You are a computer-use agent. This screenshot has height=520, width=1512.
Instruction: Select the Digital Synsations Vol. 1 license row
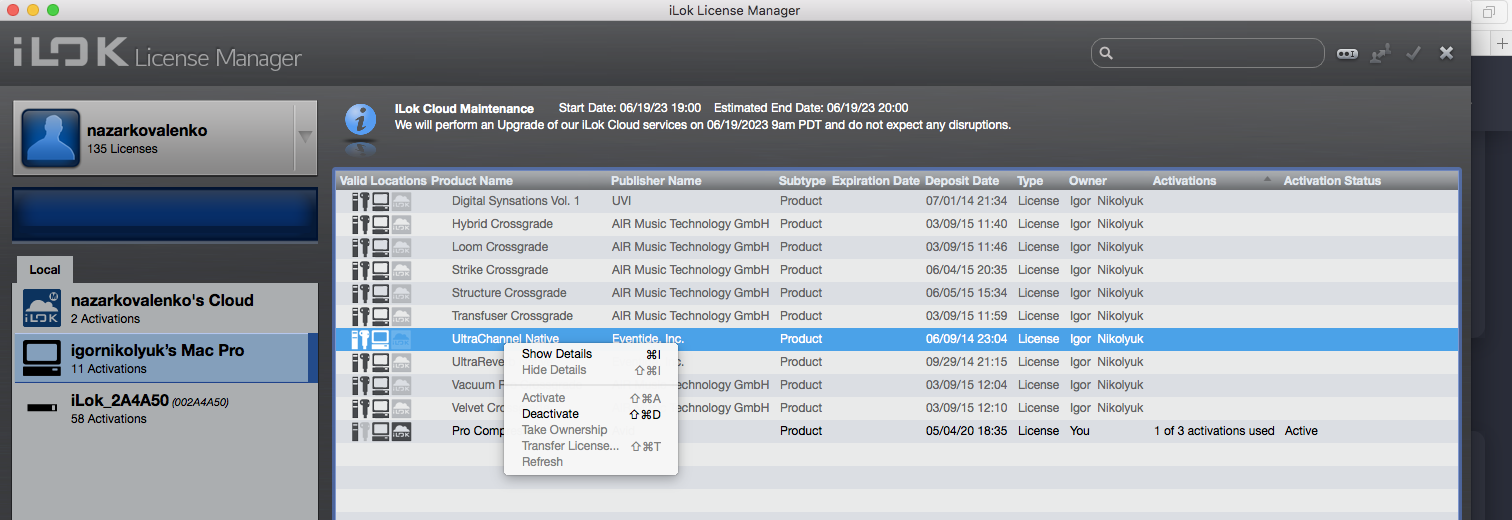pos(516,201)
